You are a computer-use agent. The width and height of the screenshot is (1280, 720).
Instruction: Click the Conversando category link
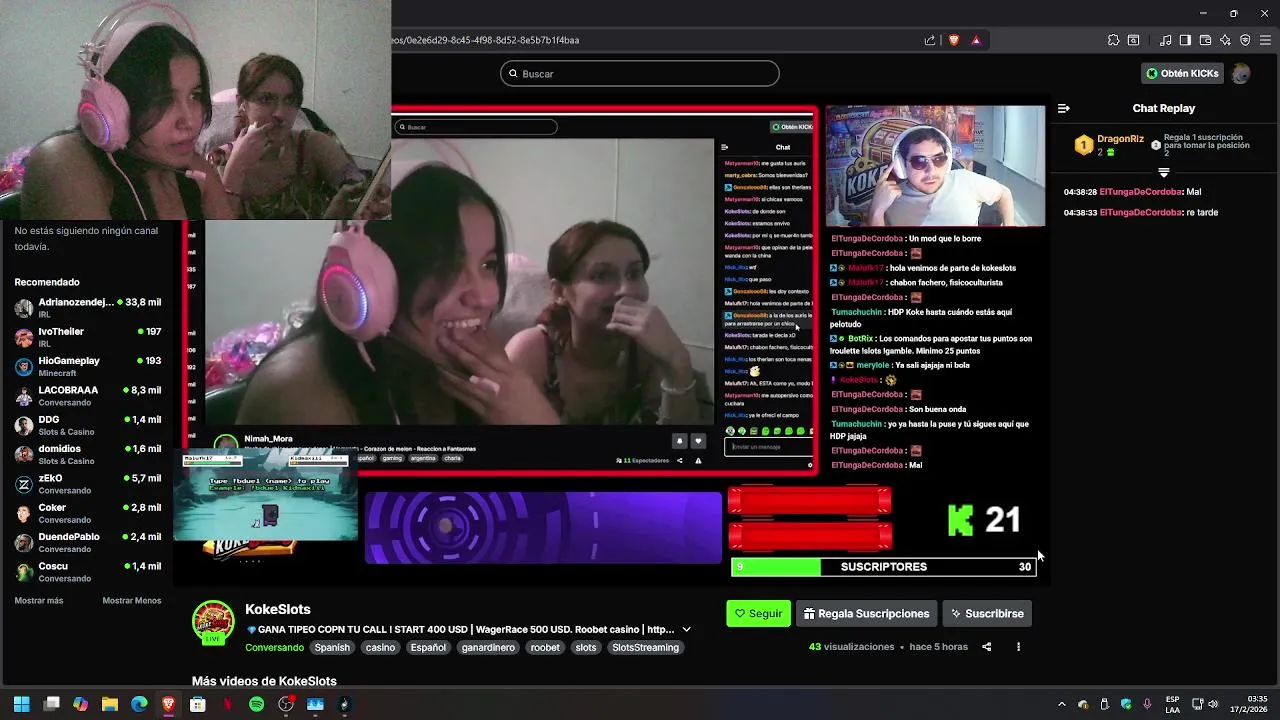point(274,647)
